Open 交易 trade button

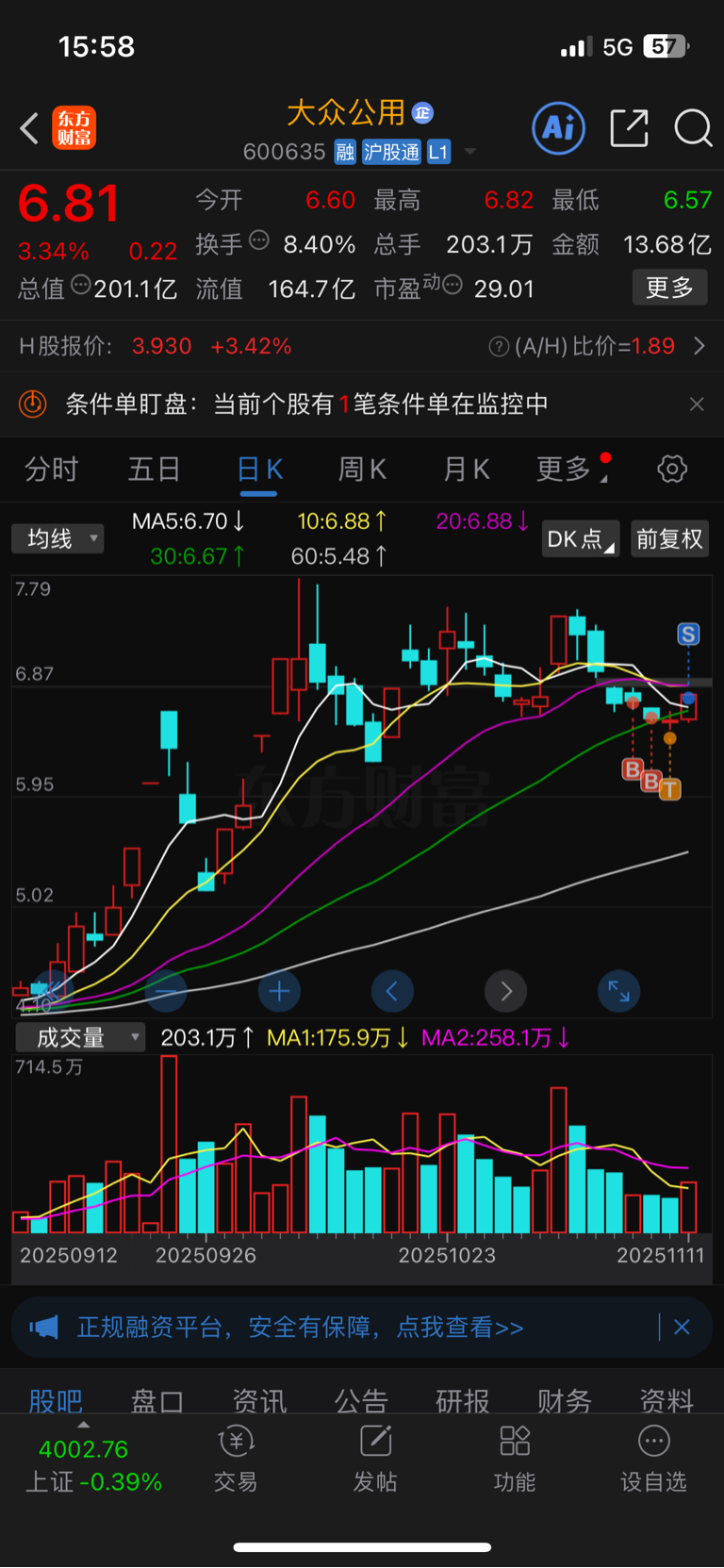point(236,1459)
